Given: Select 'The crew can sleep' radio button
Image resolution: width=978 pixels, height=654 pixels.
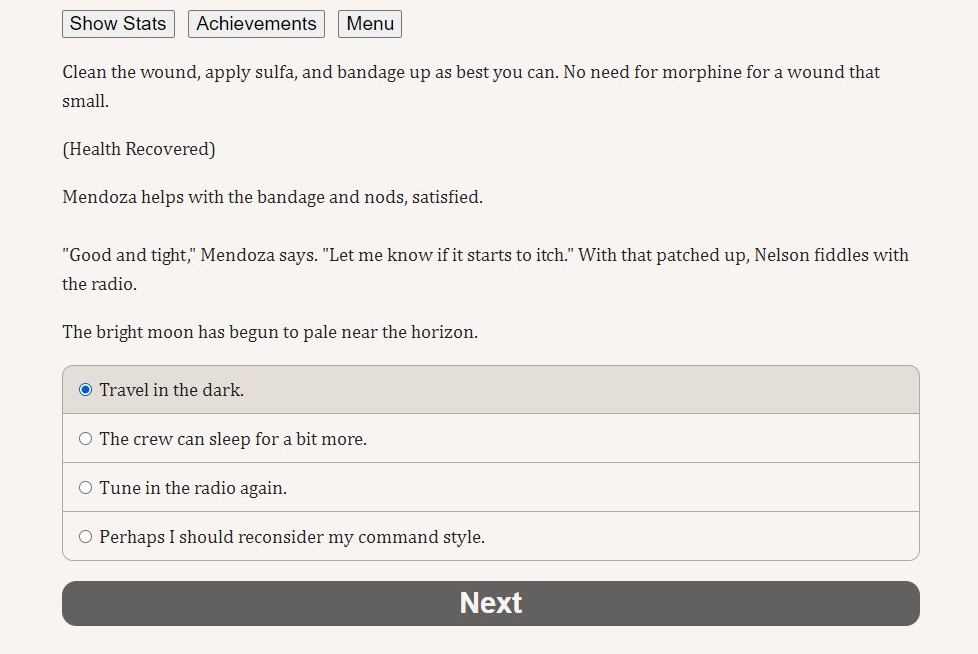Looking at the screenshot, I should point(85,439).
